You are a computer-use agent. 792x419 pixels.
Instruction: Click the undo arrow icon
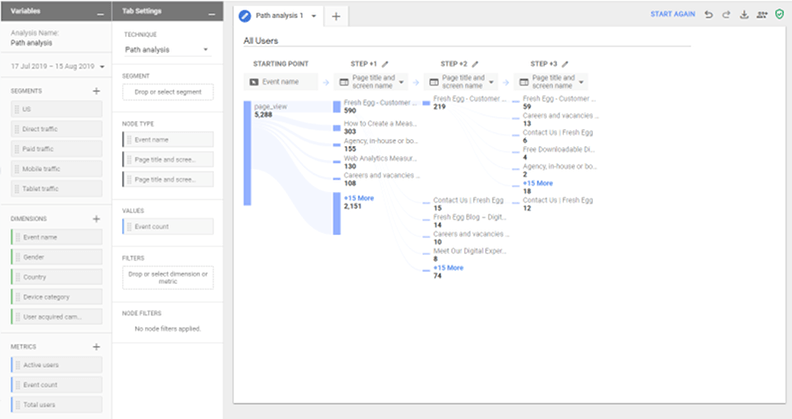click(709, 15)
